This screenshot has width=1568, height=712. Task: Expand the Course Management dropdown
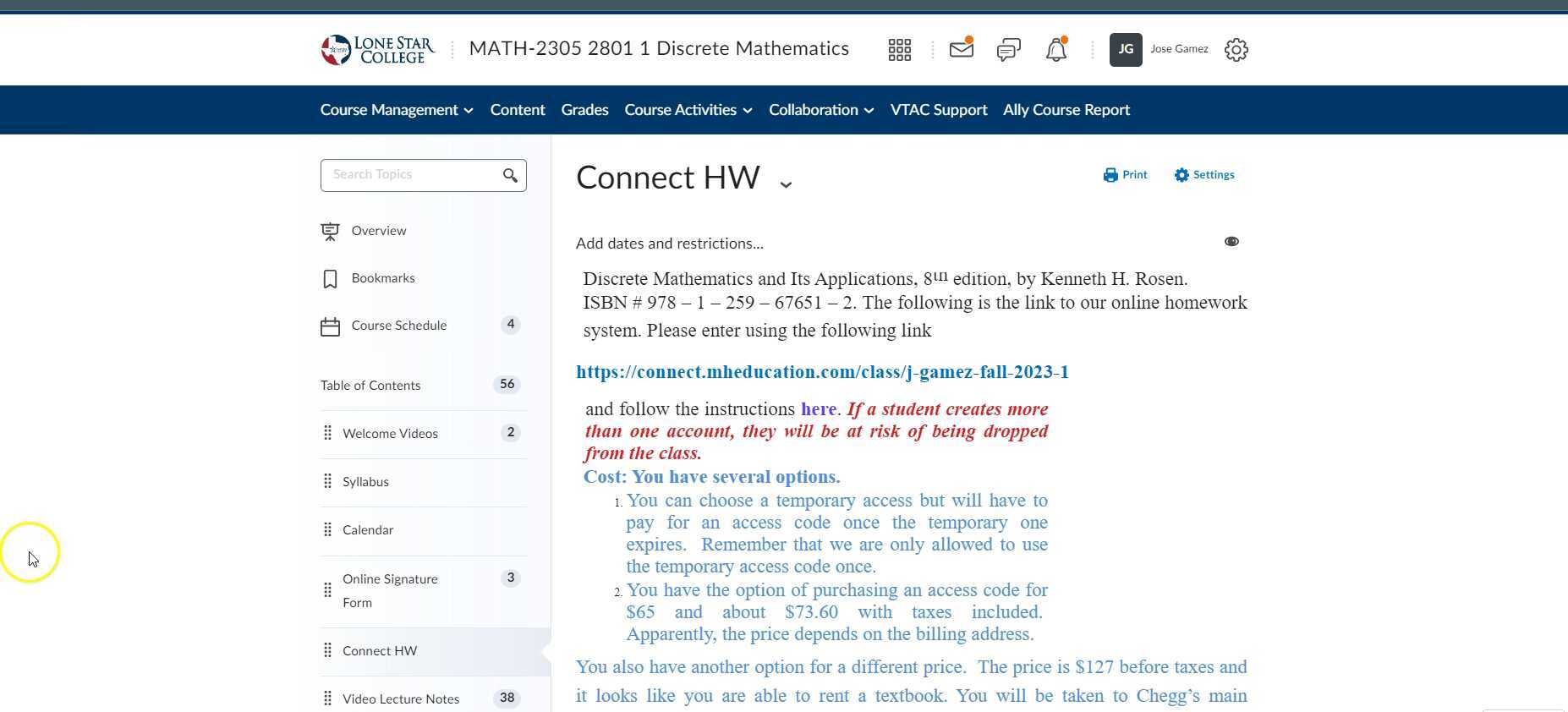tap(397, 110)
